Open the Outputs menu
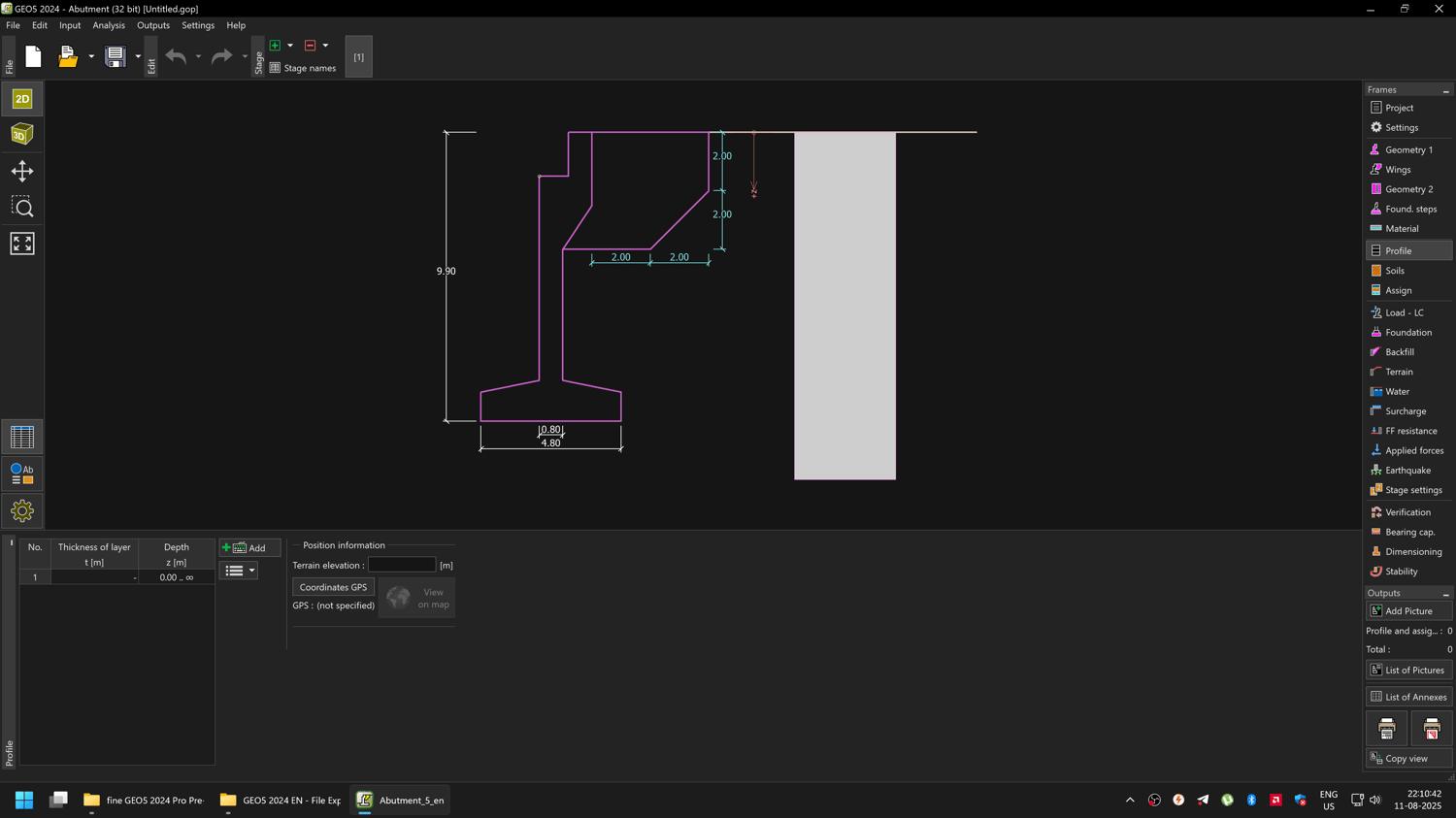Screen dimensions: 1456x818 (x=152, y=25)
